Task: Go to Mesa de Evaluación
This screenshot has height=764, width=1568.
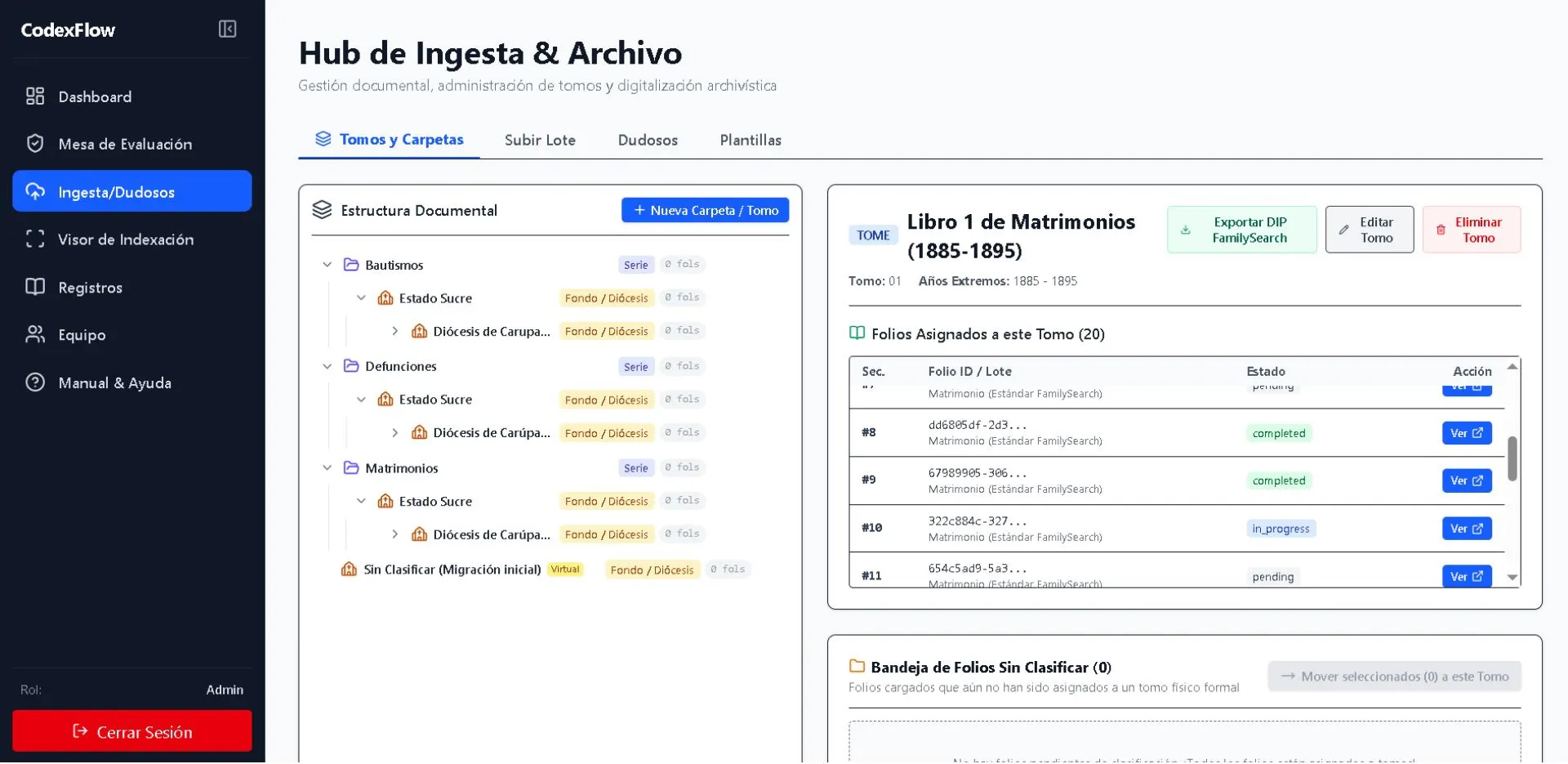Action: (x=131, y=144)
